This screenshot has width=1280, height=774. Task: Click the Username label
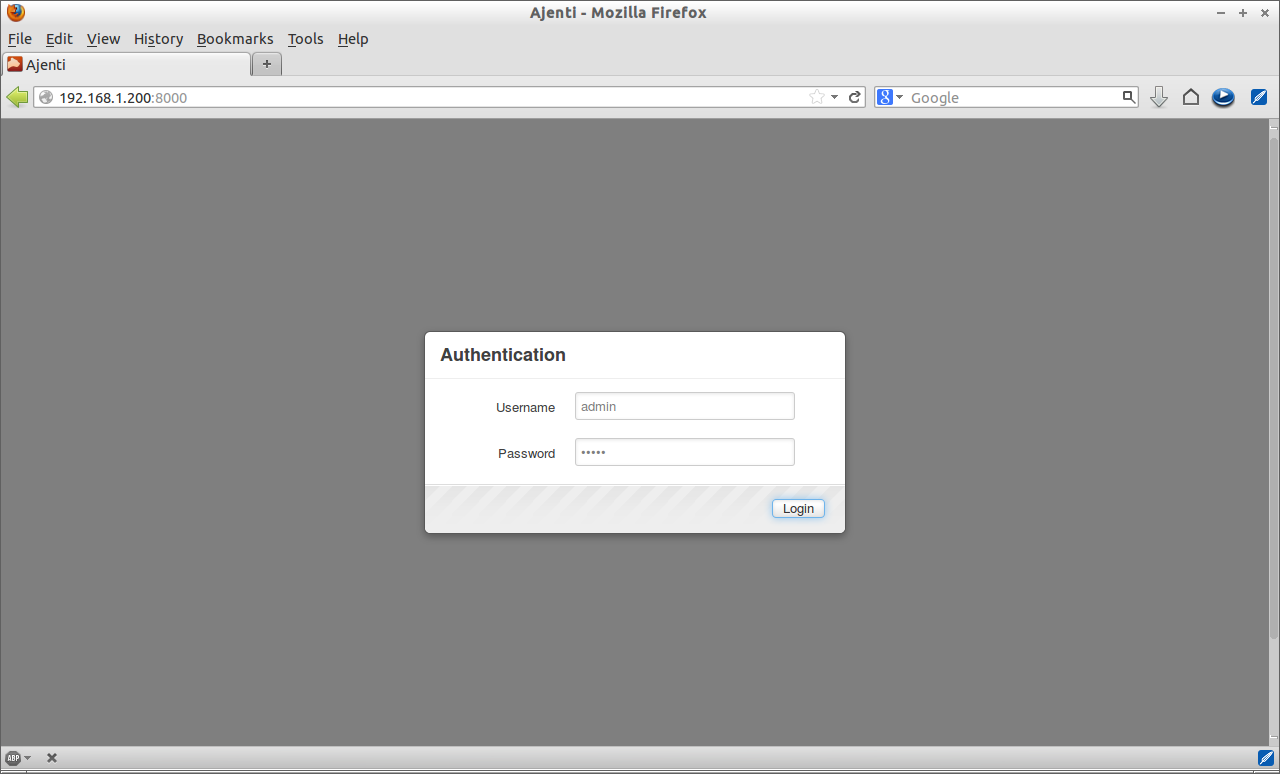click(x=525, y=407)
